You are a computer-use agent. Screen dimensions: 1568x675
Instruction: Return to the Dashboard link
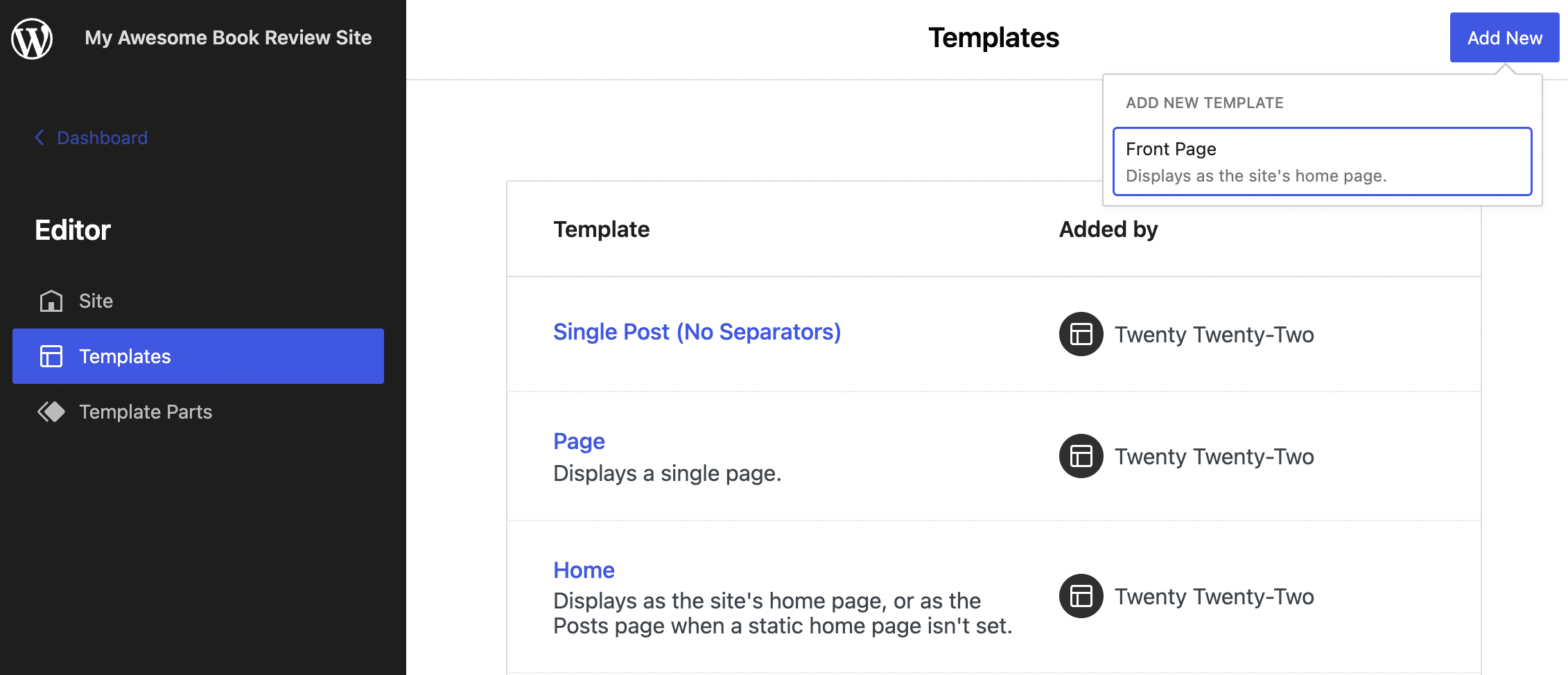click(x=102, y=137)
